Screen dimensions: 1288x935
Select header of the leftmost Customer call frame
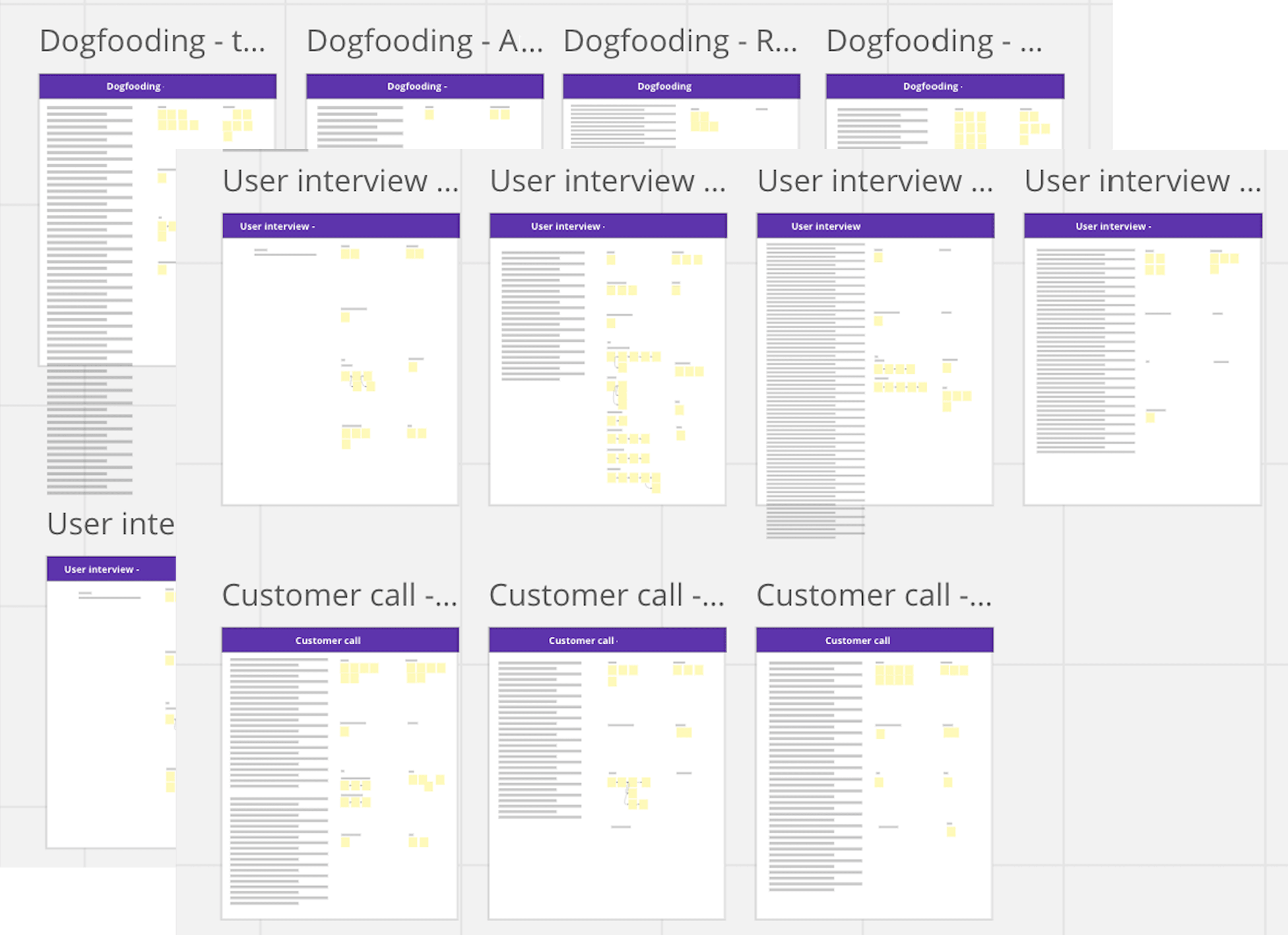coord(340,640)
